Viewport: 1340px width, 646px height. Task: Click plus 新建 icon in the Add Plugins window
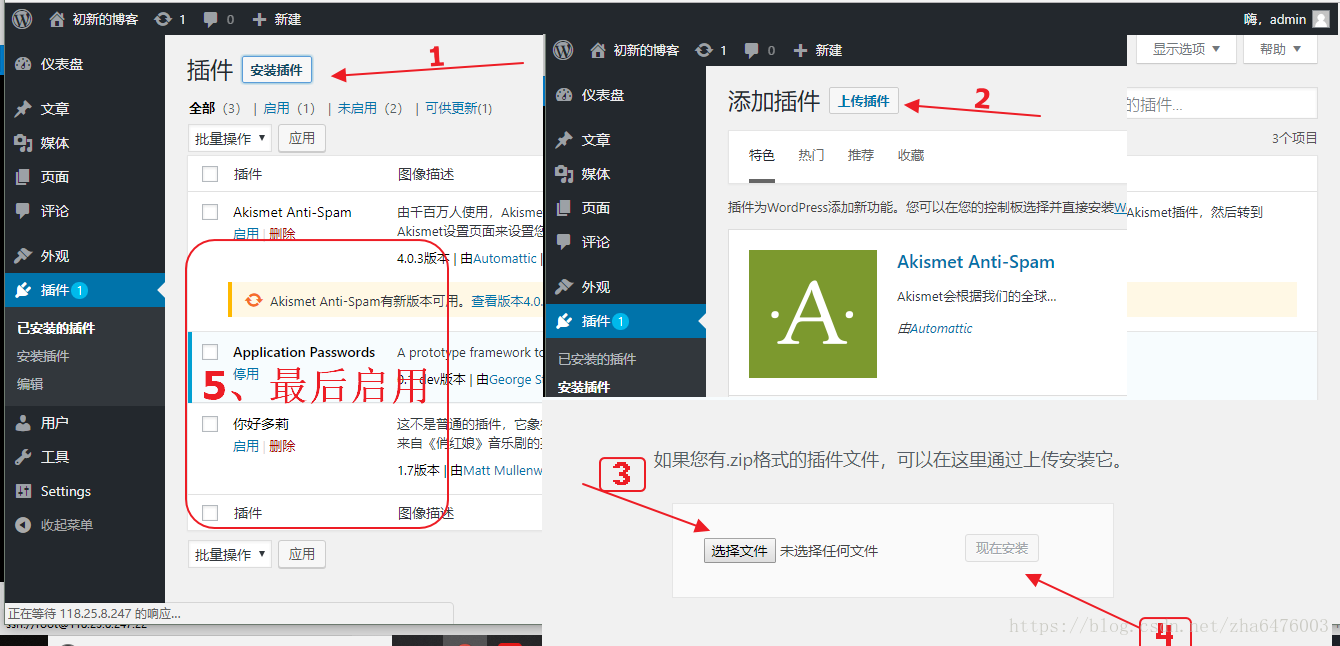[x=800, y=50]
